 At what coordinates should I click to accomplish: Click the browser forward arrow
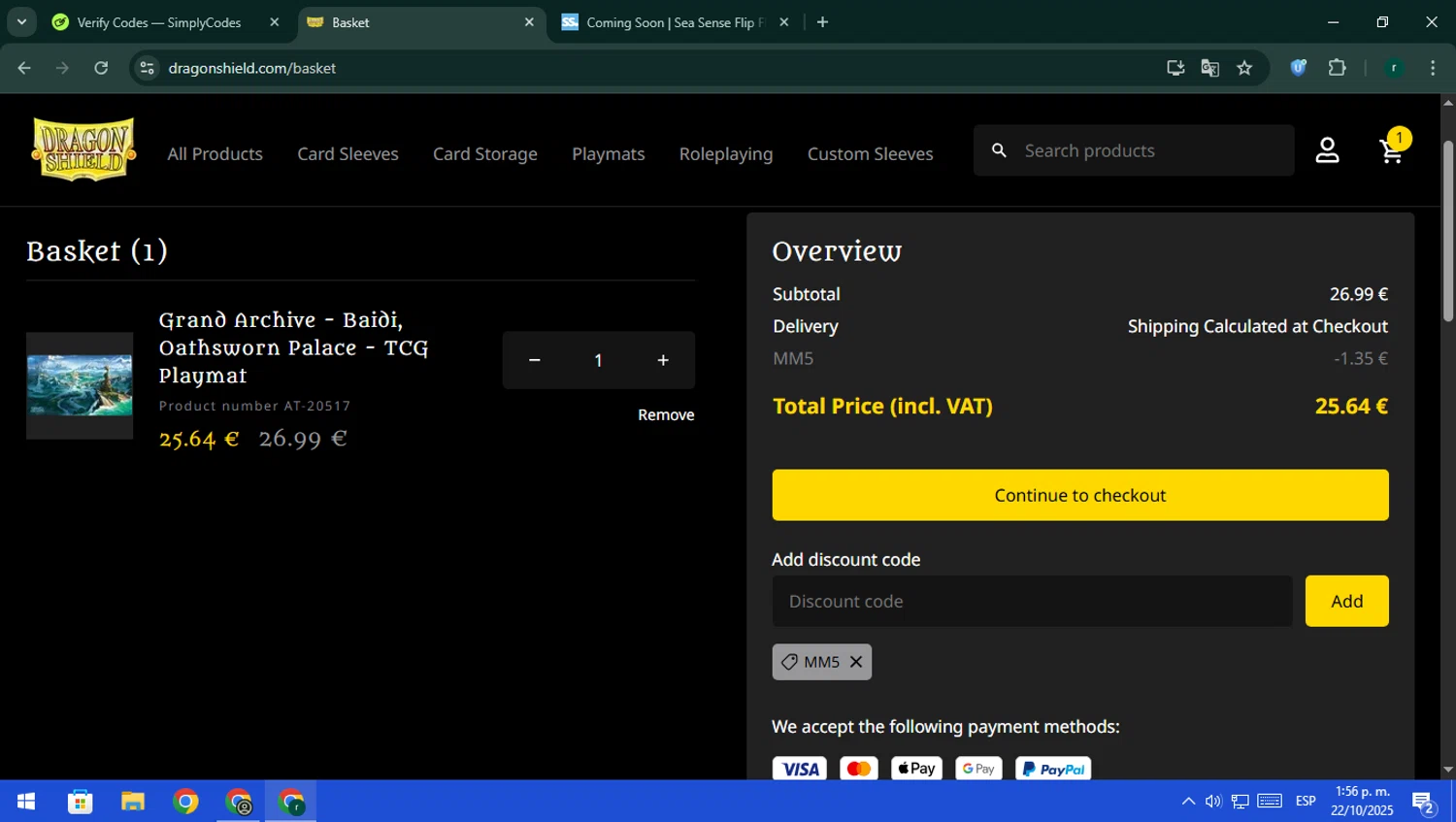(x=62, y=68)
